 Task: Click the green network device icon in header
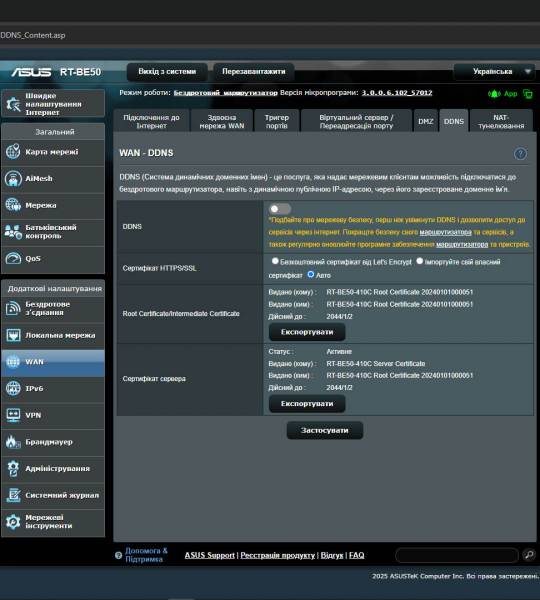click(528, 94)
